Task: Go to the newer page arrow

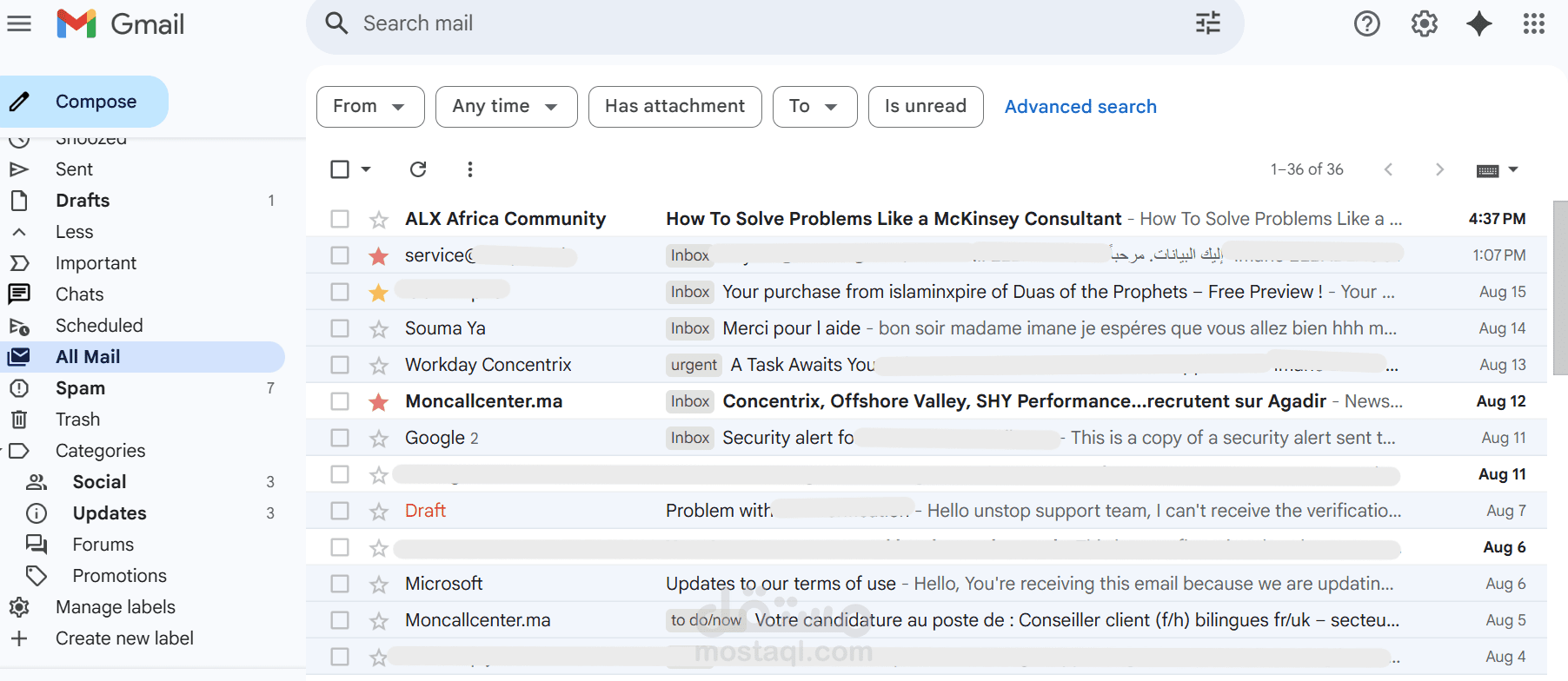Action: (1388, 169)
